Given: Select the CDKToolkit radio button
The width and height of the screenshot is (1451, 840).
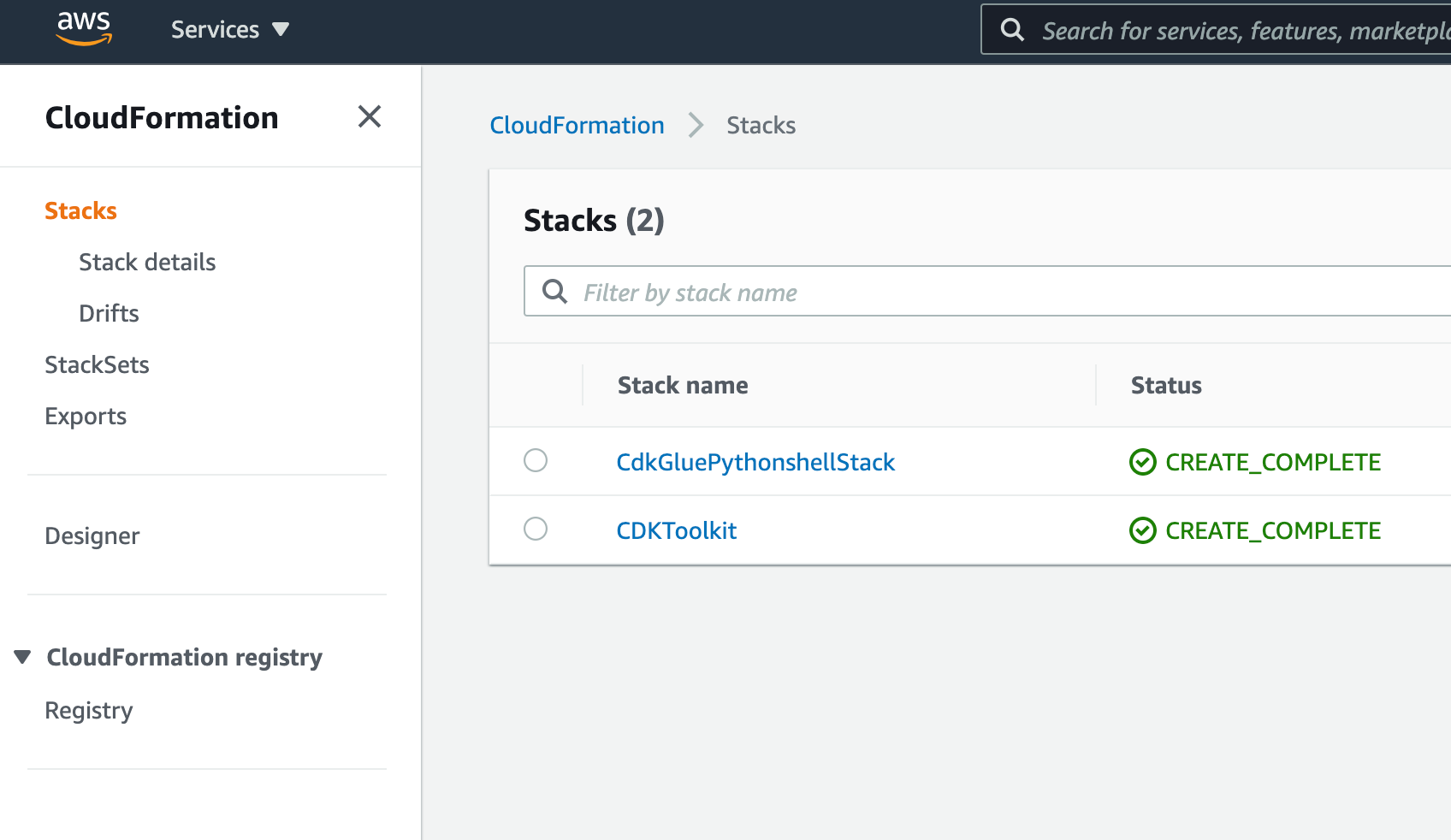Looking at the screenshot, I should tap(536, 529).
